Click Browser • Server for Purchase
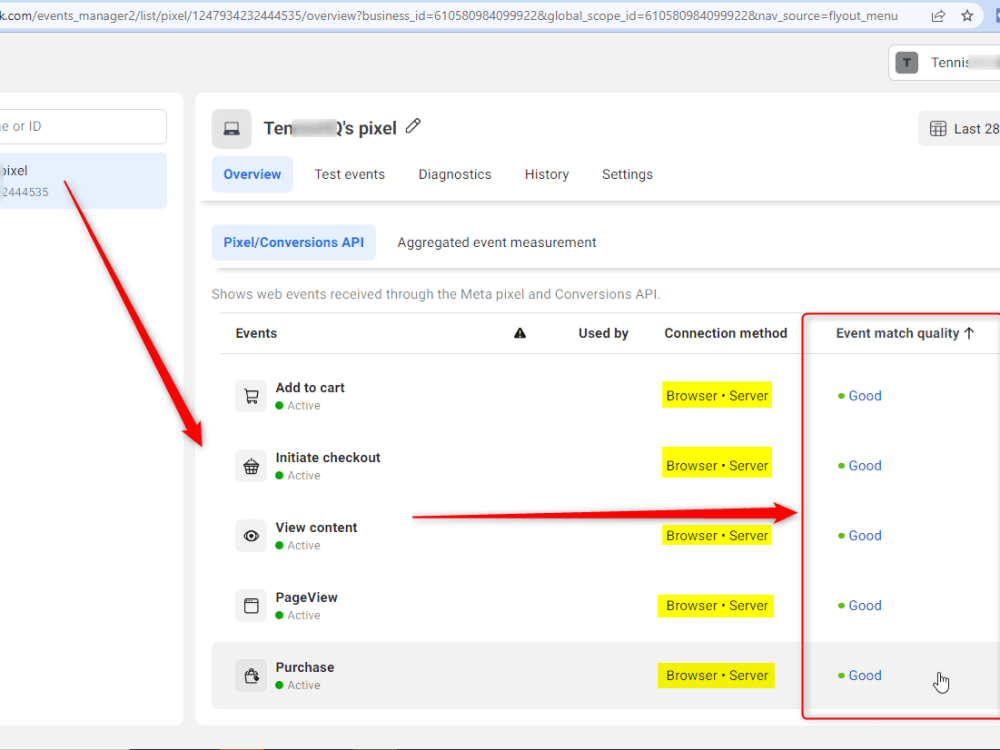The image size is (1000, 750). point(716,675)
